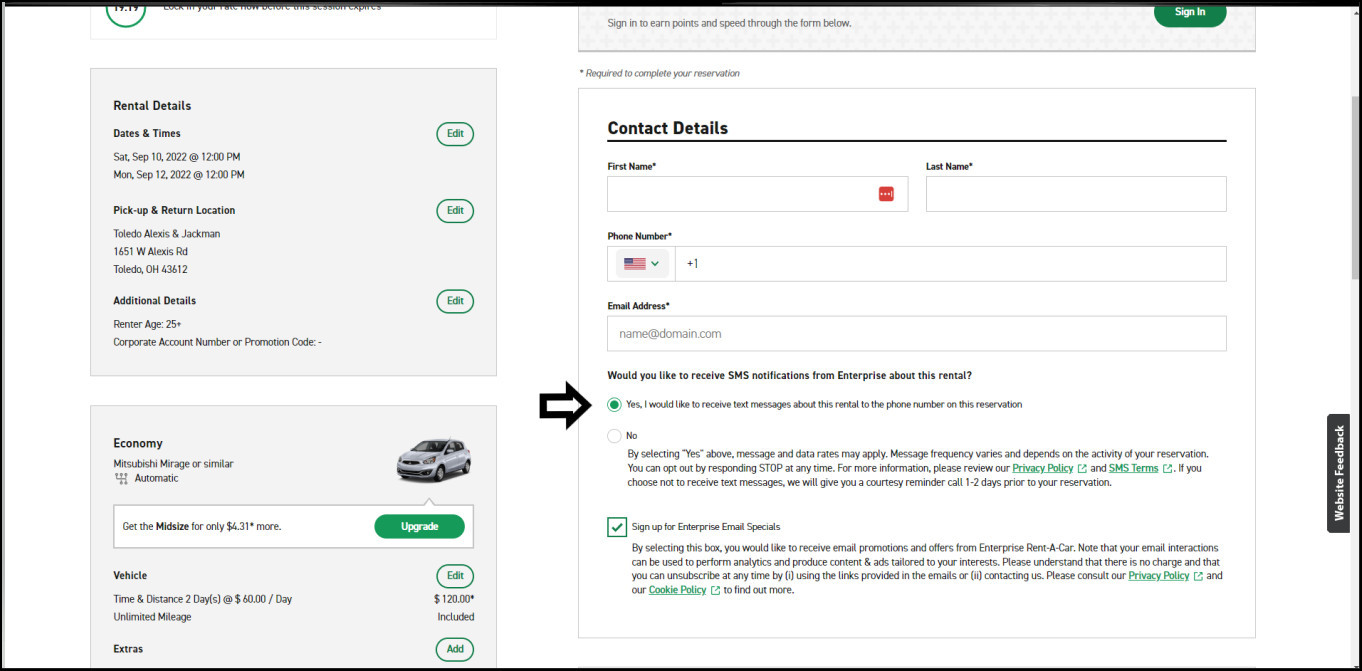
Task: Click the Phone Number input field
Action: coord(950,264)
